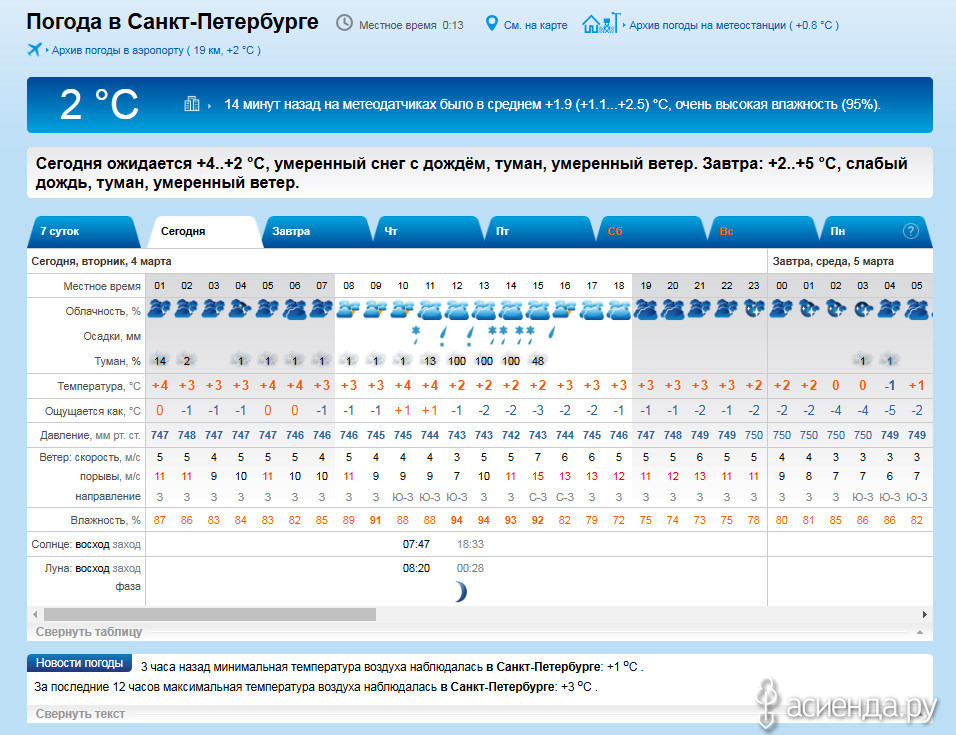Click the Завтра, среда, 5 марта header
The height and width of the screenshot is (735, 956).
[833, 261]
